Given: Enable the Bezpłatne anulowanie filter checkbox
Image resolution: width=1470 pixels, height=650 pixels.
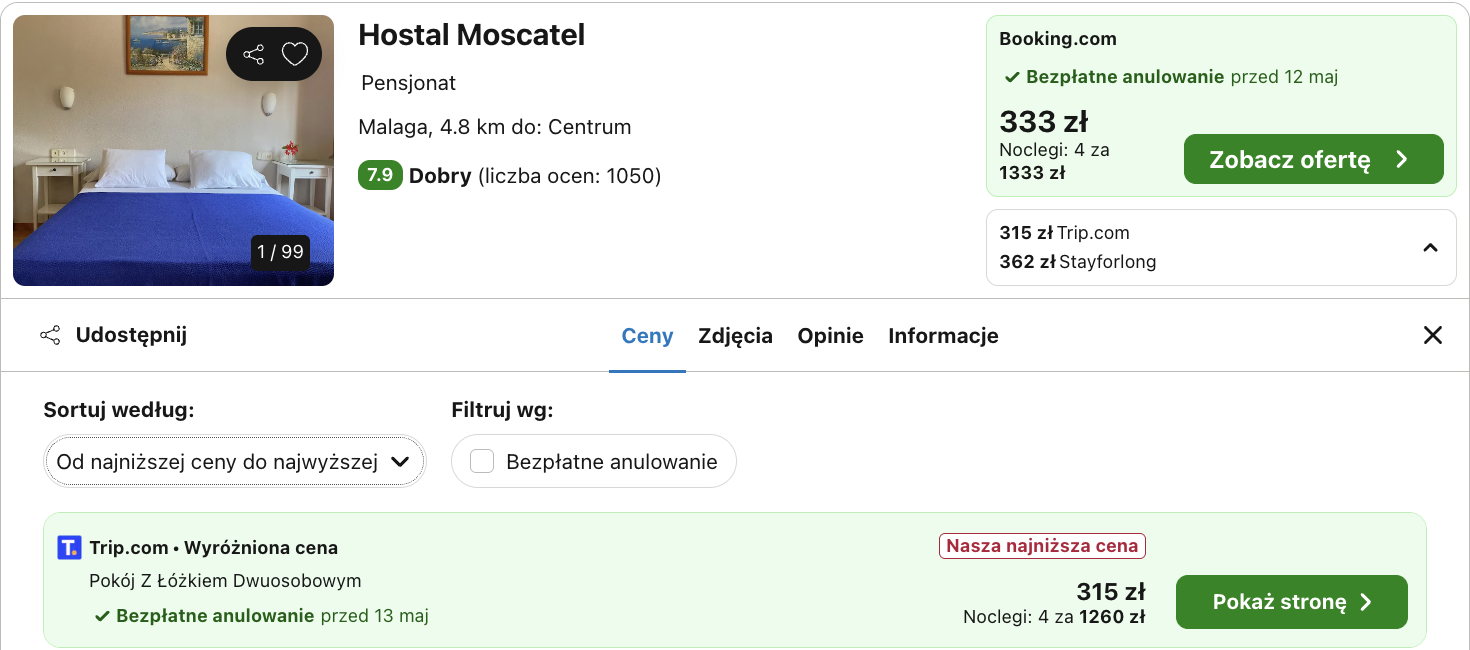Looking at the screenshot, I should pos(482,461).
